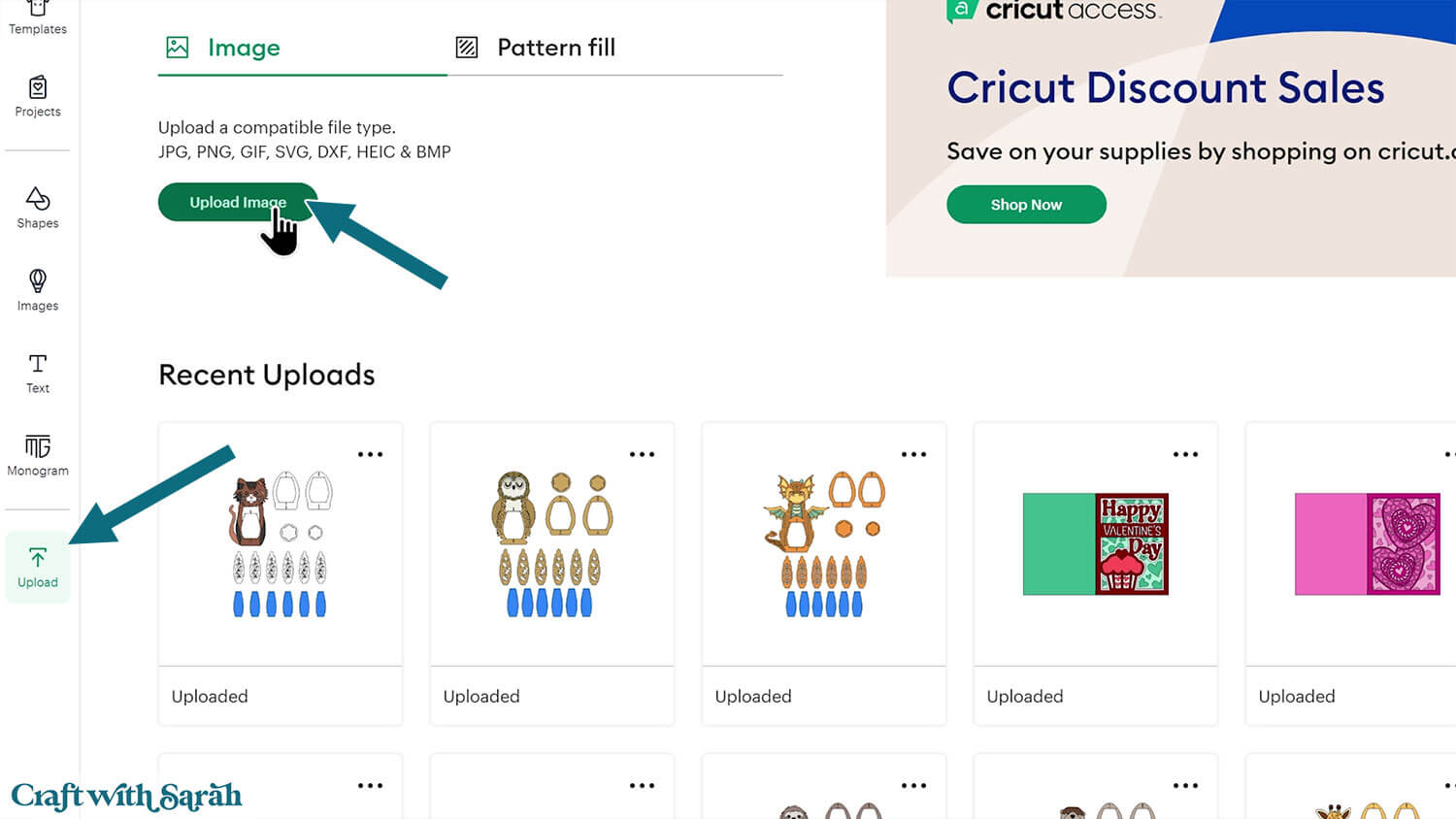
Task: Select the cat craft upload thumbnail
Action: coord(281,544)
